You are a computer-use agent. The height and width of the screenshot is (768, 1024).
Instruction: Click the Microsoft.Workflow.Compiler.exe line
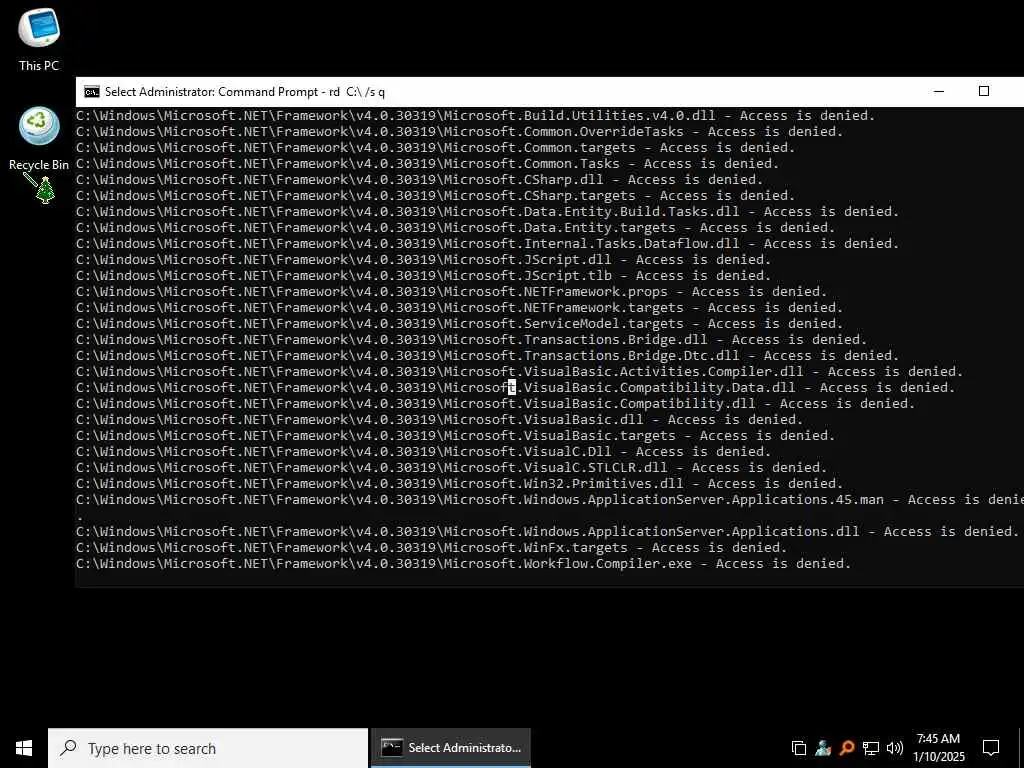pyautogui.click(x=463, y=564)
